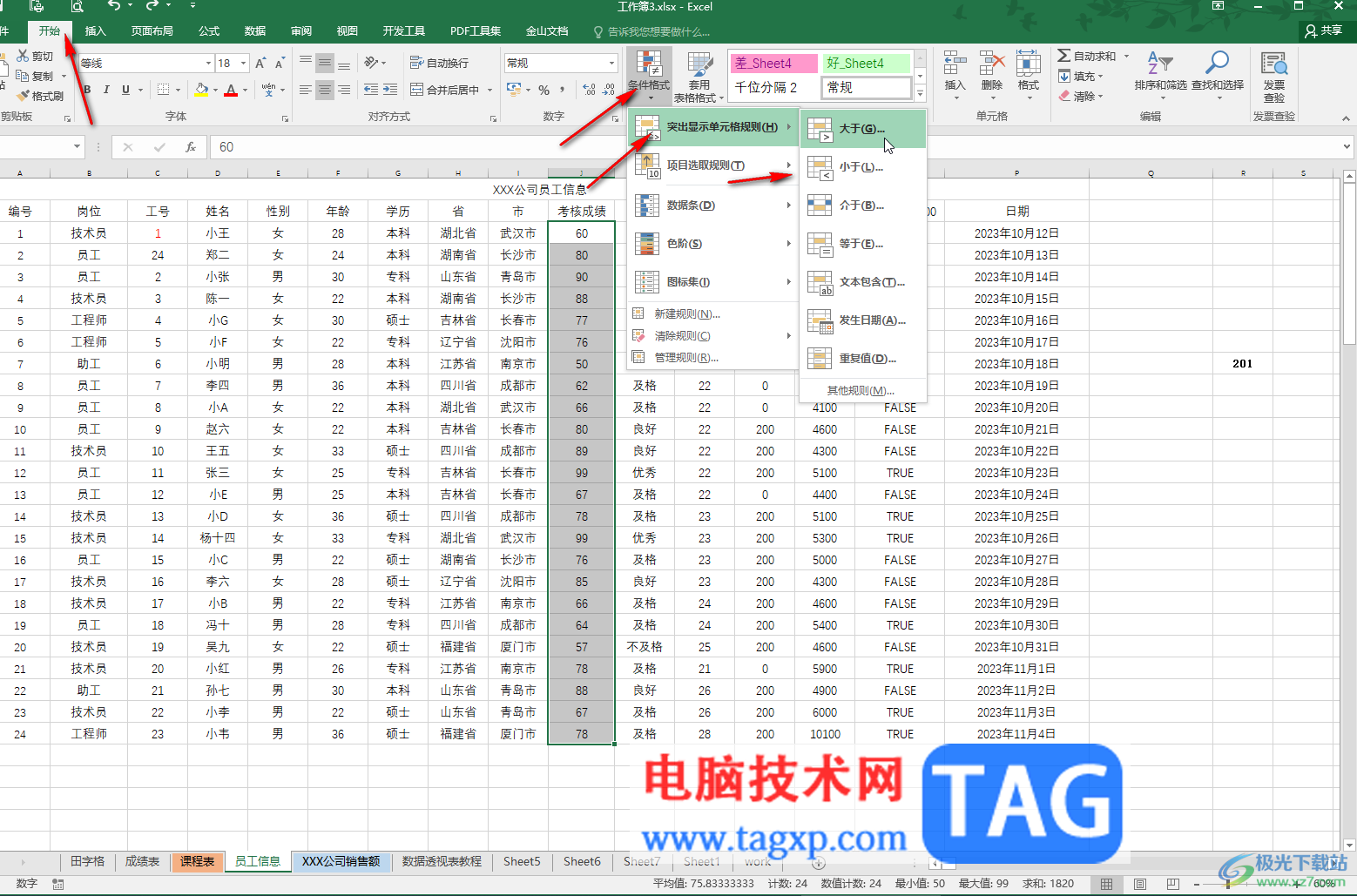1357x896 pixels.
Task: Open Data Bars (数据条) submenu
Action: click(712, 205)
